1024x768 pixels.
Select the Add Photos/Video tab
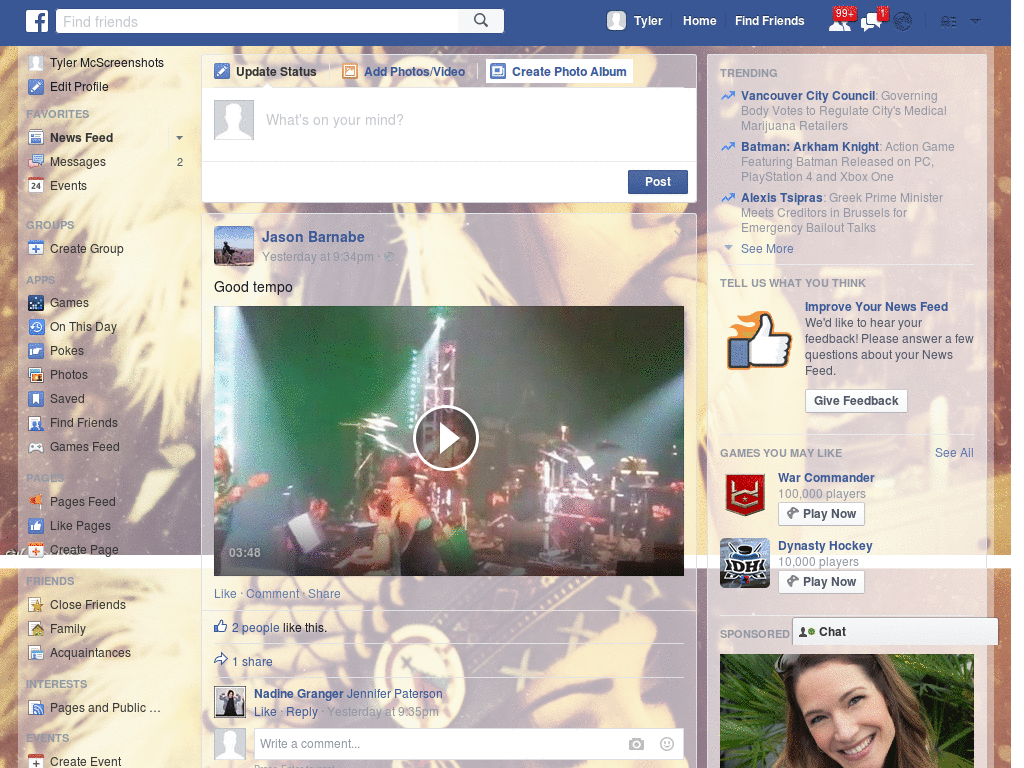pyautogui.click(x=404, y=71)
